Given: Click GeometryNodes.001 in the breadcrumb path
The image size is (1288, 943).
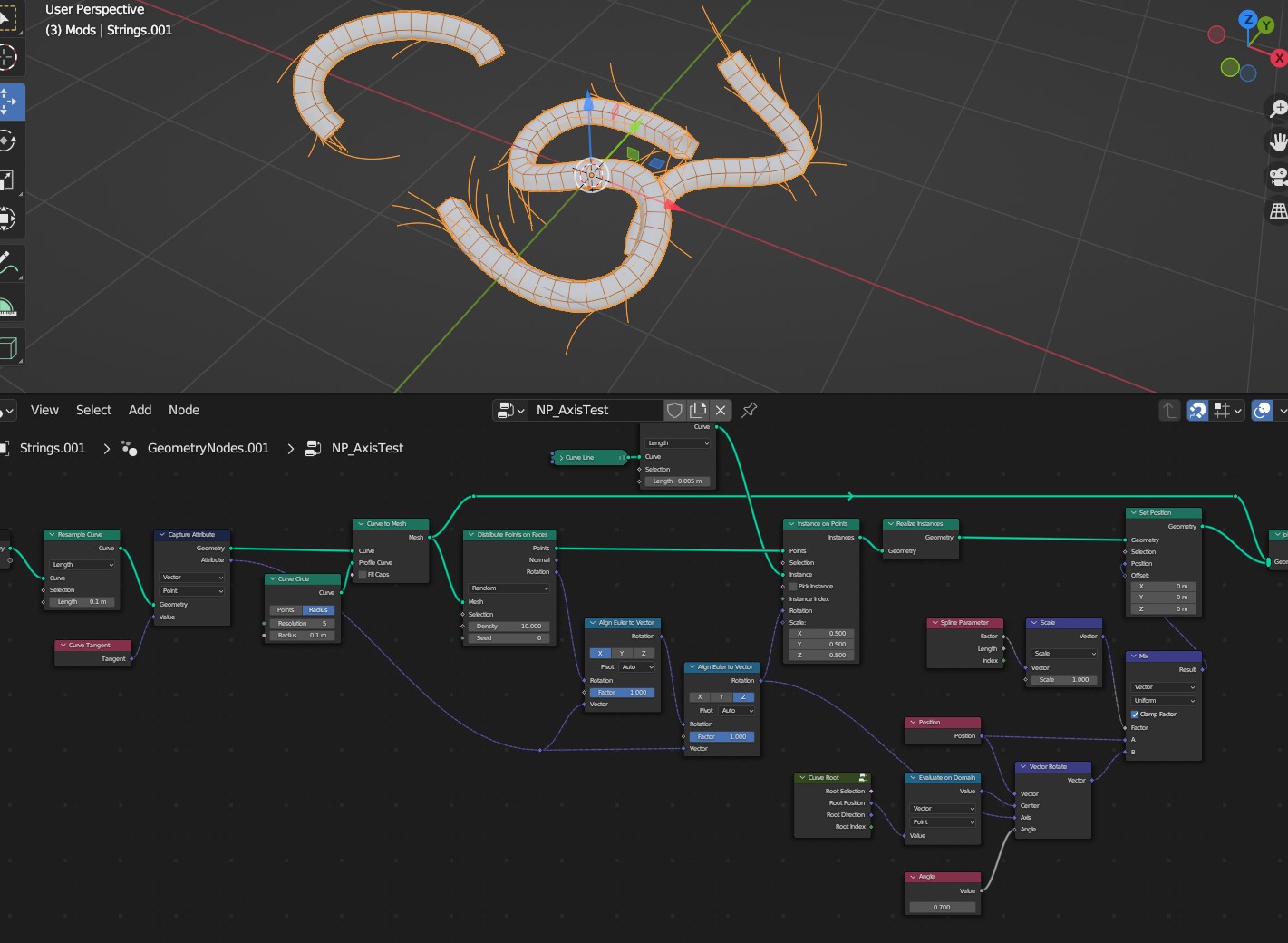Looking at the screenshot, I should coord(208,448).
